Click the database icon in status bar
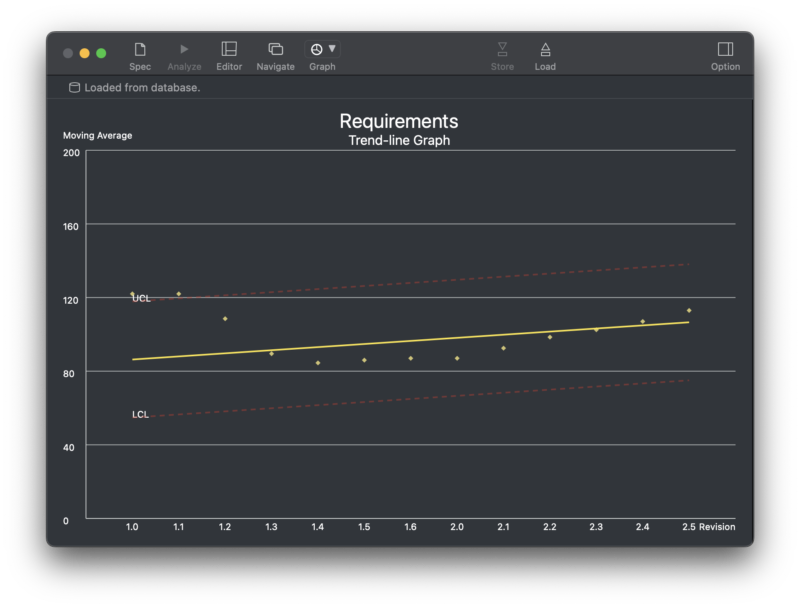 [x=74, y=88]
